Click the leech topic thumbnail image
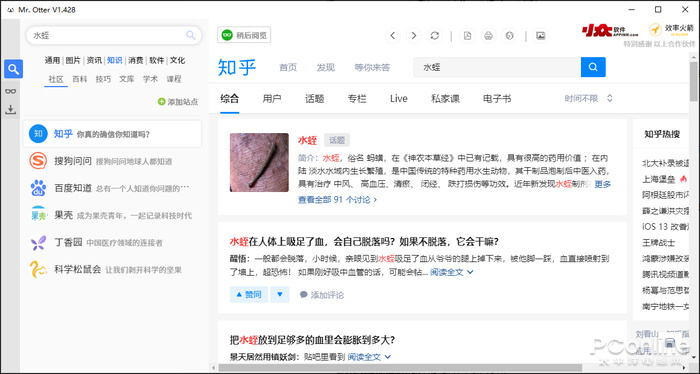The height and width of the screenshot is (374, 700). click(x=259, y=162)
